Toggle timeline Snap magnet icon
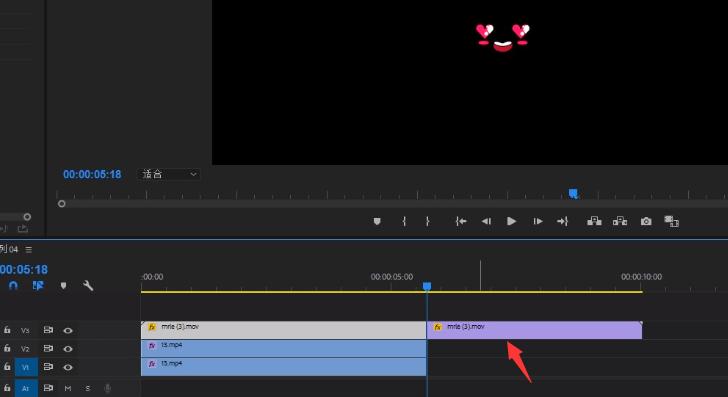 (13, 285)
